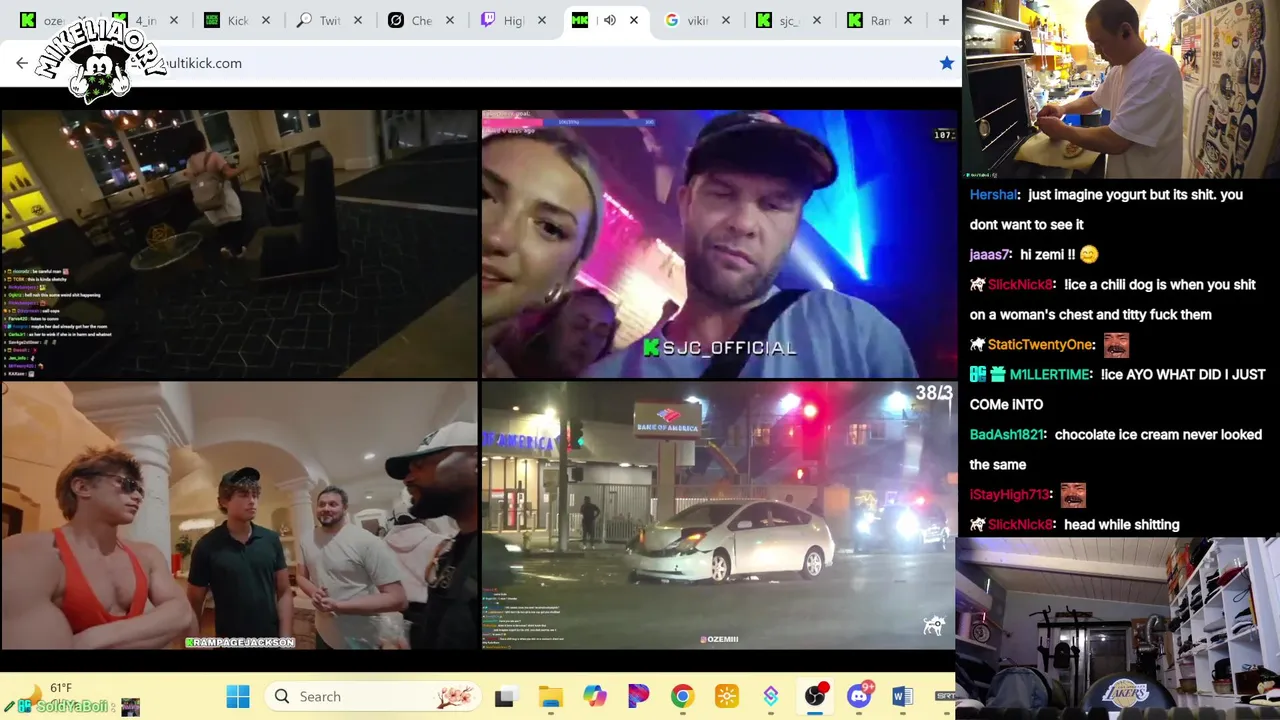Select the SJC_OFFICIAL stream tile

coord(720,244)
